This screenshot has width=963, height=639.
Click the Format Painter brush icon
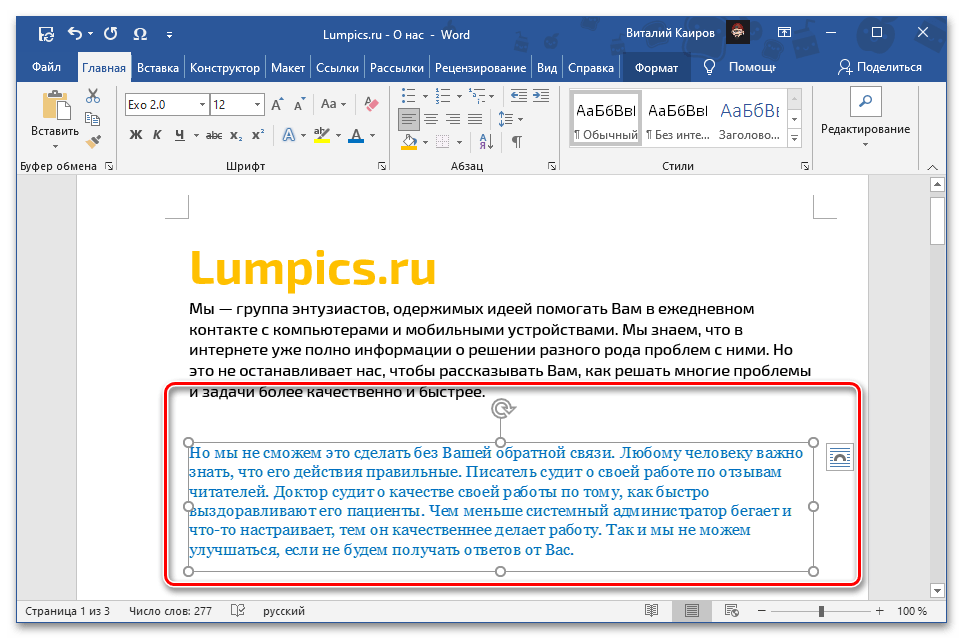point(93,142)
